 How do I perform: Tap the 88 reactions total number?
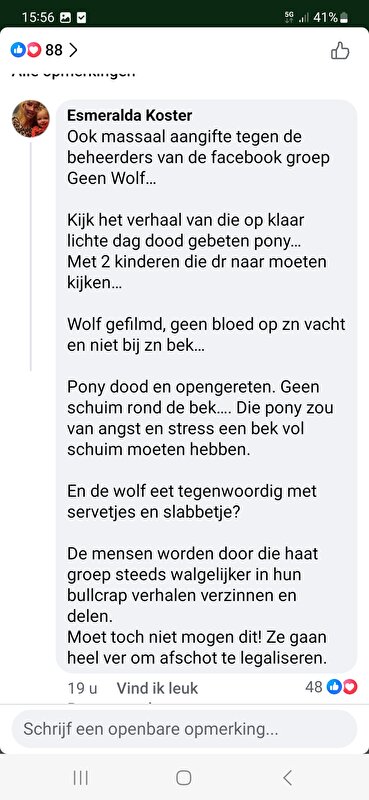[x=54, y=50]
